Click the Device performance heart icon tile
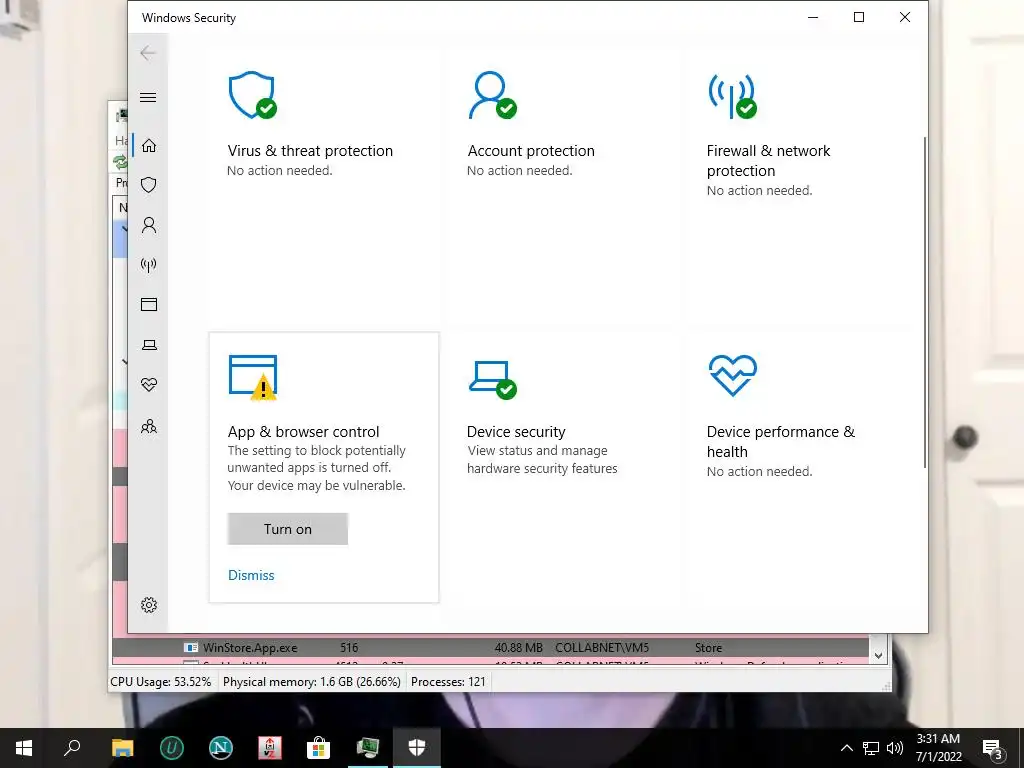Image resolution: width=1024 pixels, height=768 pixels. [x=733, y=376]
